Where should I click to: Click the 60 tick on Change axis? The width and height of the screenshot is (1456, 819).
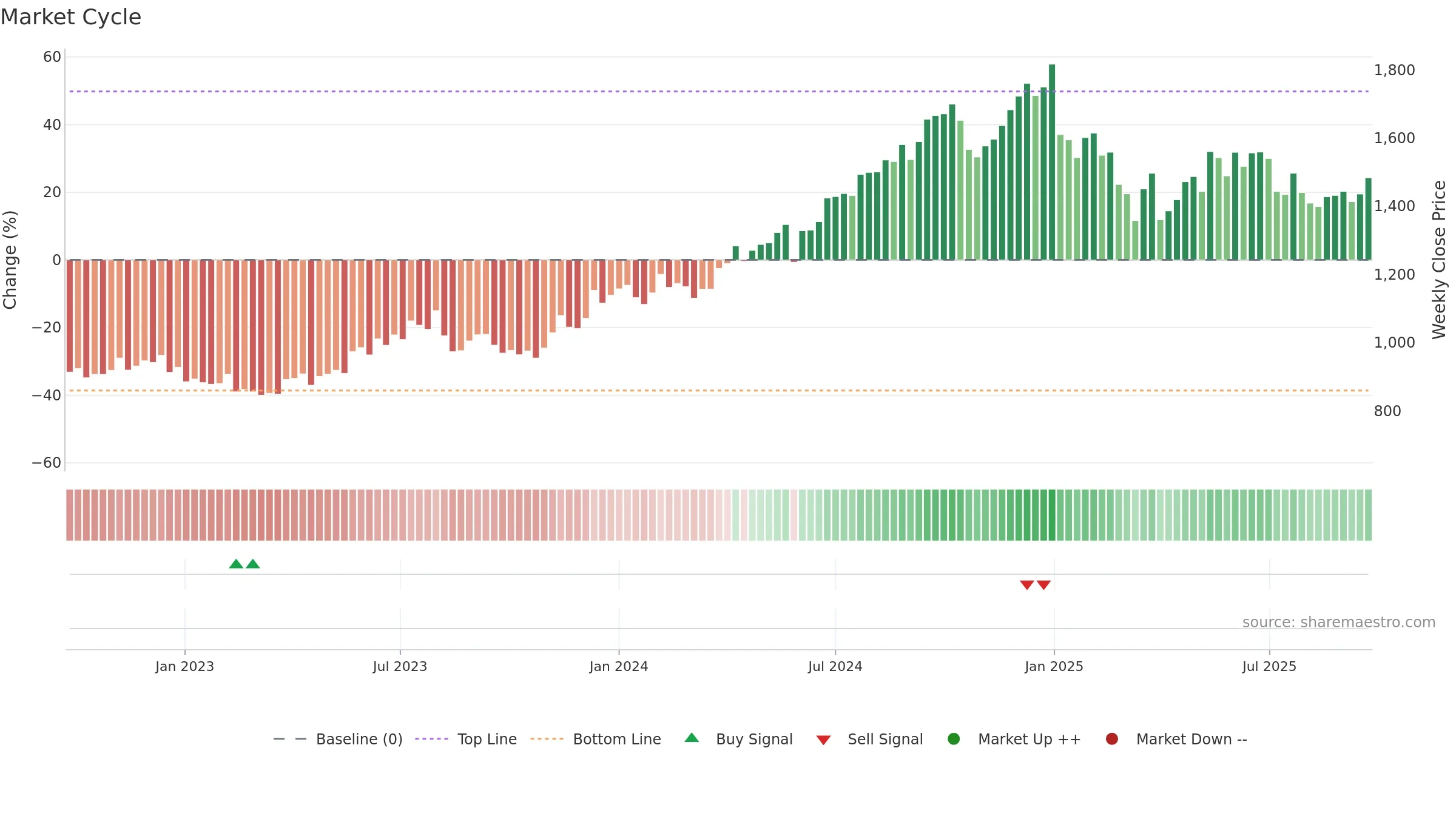coord(52,57)
